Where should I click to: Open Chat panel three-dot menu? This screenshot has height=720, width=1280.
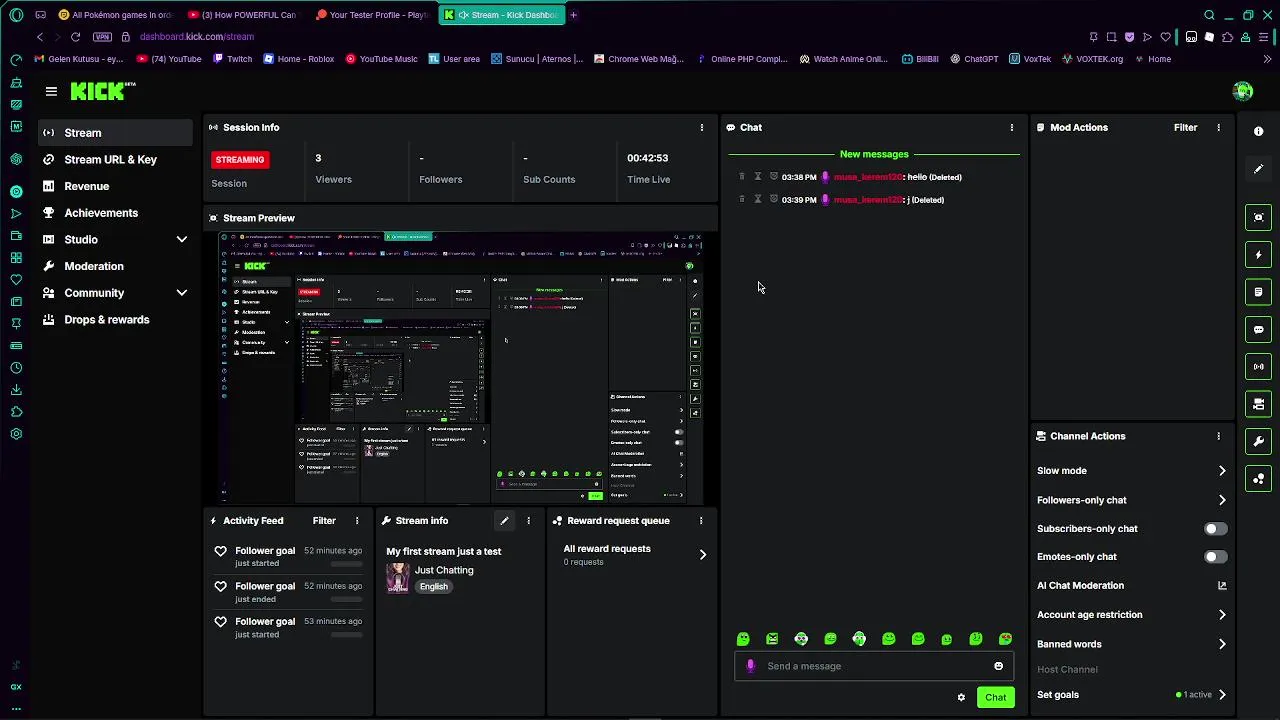(1012, 128)
